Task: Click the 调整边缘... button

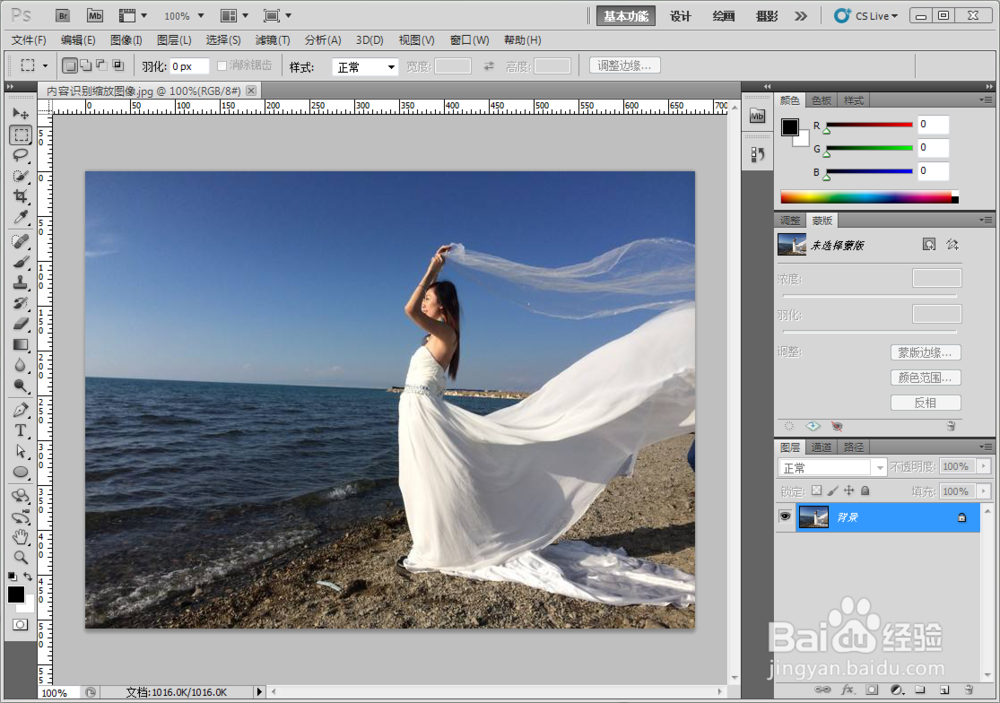Action: (624, 65)
